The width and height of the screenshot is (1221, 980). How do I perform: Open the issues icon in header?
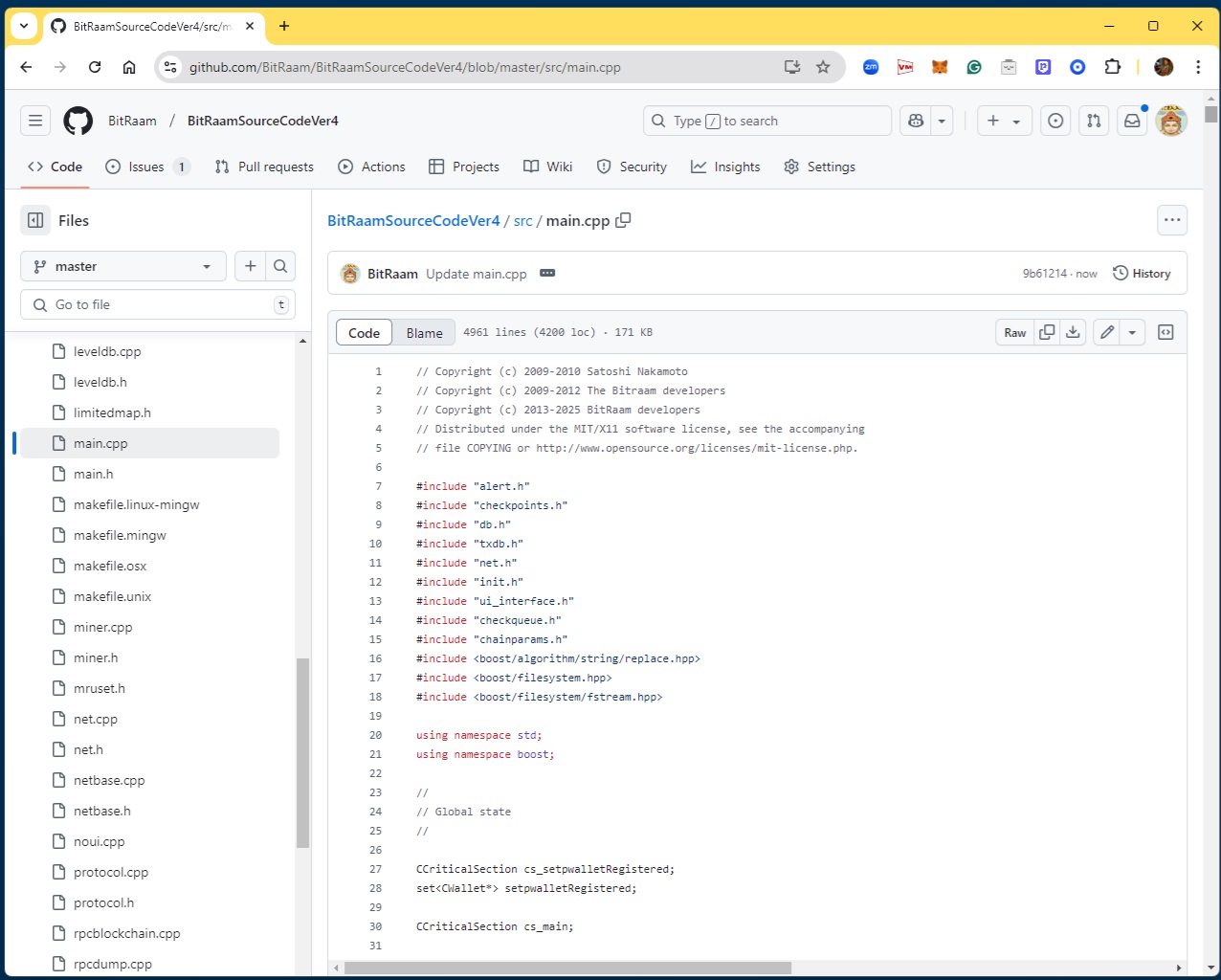click(1055, 121)
